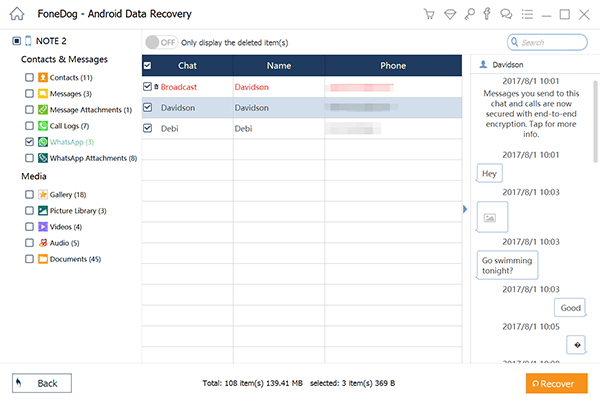
Task: Click the WhatsApp category icon
Action: (x=43, y=142)
